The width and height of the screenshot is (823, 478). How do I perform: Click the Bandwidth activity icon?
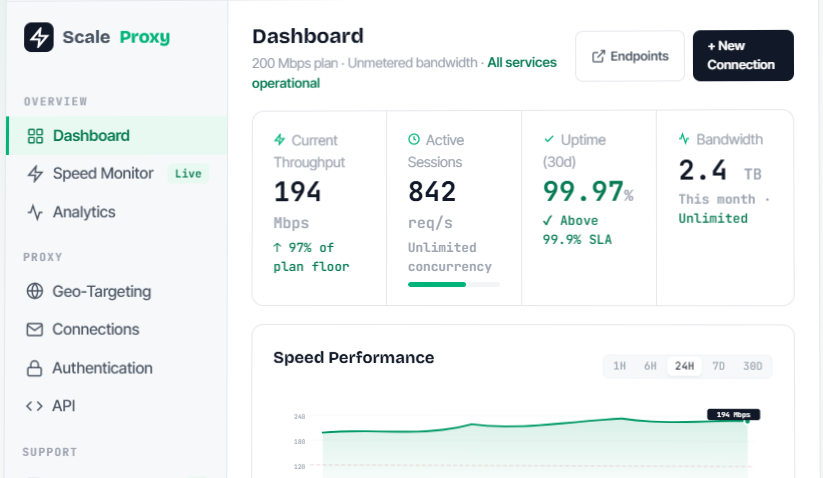click(684, 139)
